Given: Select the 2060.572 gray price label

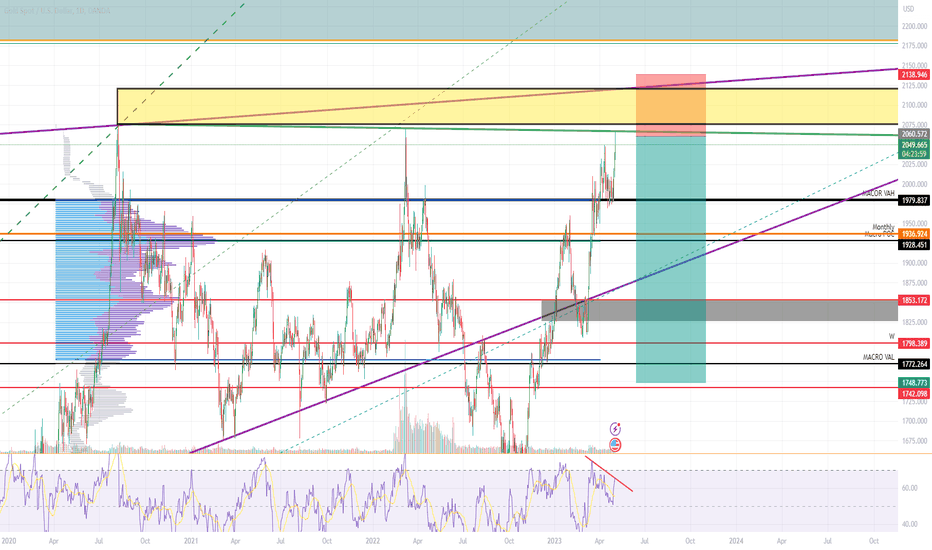Looking at the screenshot, I should pyautogui.click(x=914, y=134).
